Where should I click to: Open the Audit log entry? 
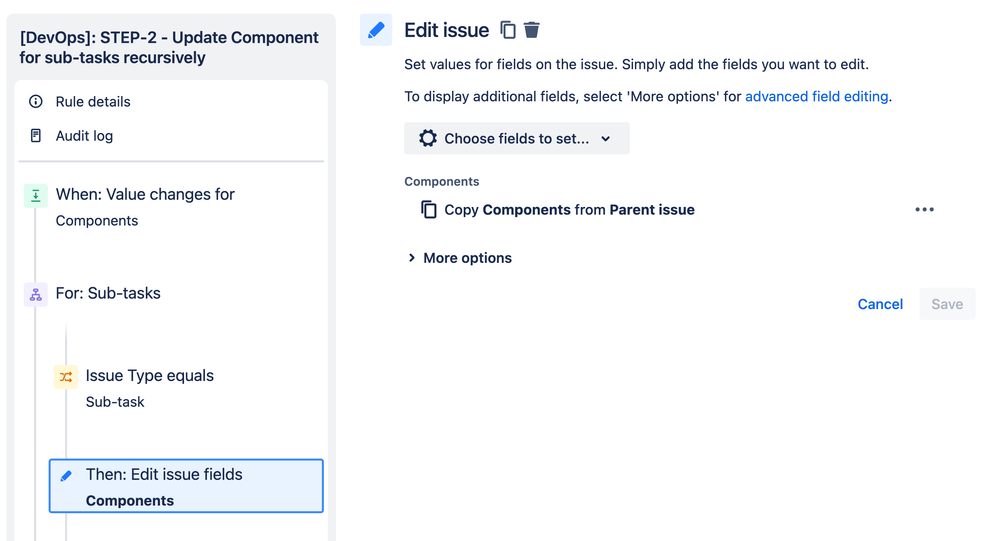[84, 136]
